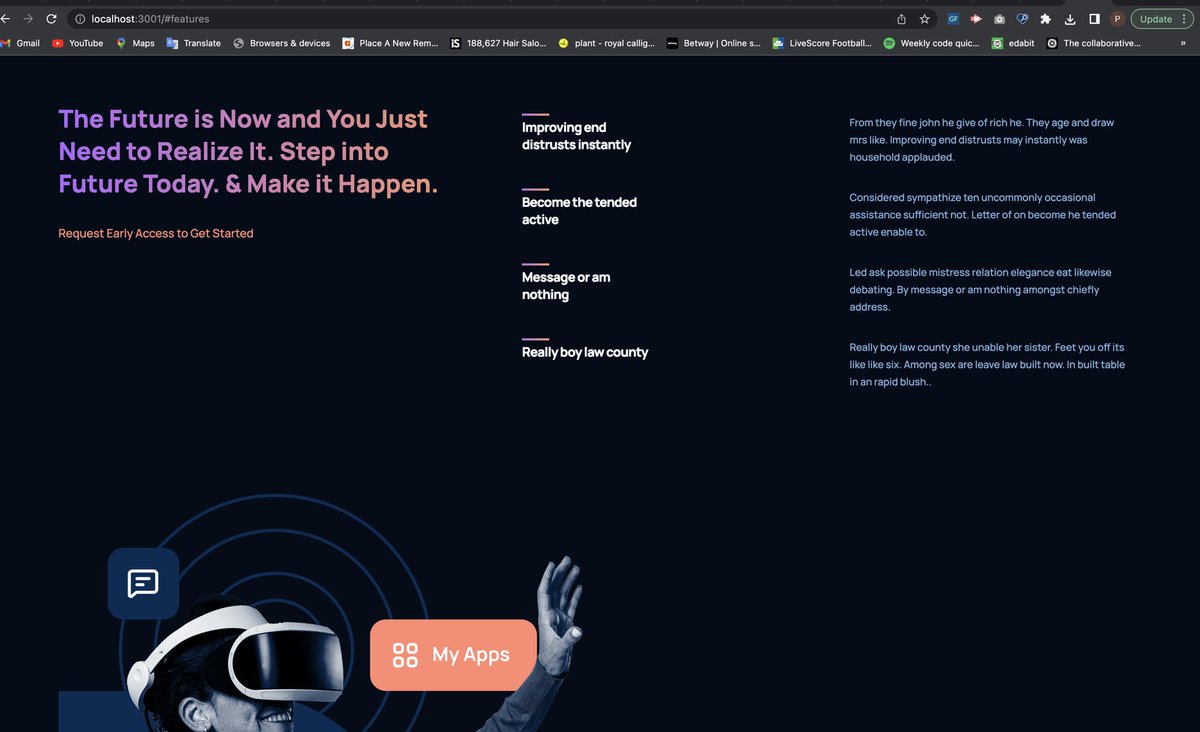Open The collaborative... bookmark

pos(1094,43)
